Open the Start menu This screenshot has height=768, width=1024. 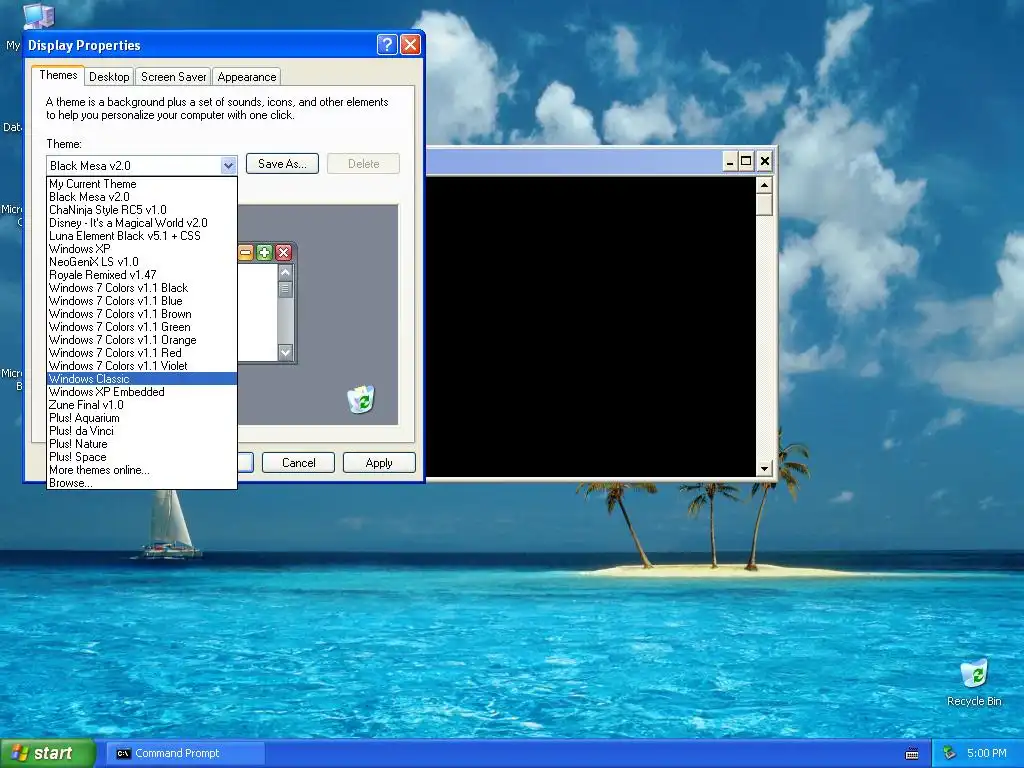(x=47, y=753)
